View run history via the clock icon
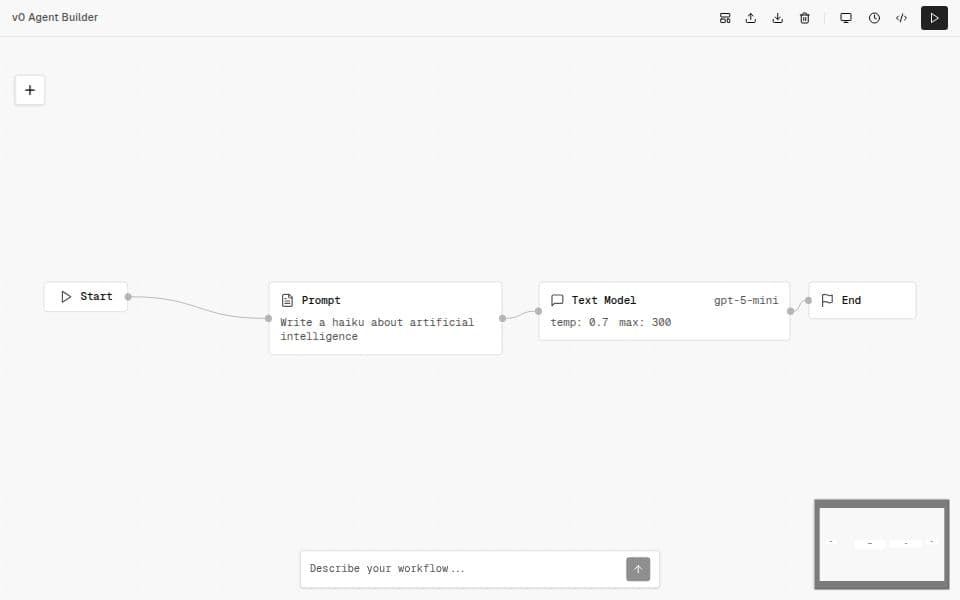Screen dimensions: 960x600 (x=874, y=17)
